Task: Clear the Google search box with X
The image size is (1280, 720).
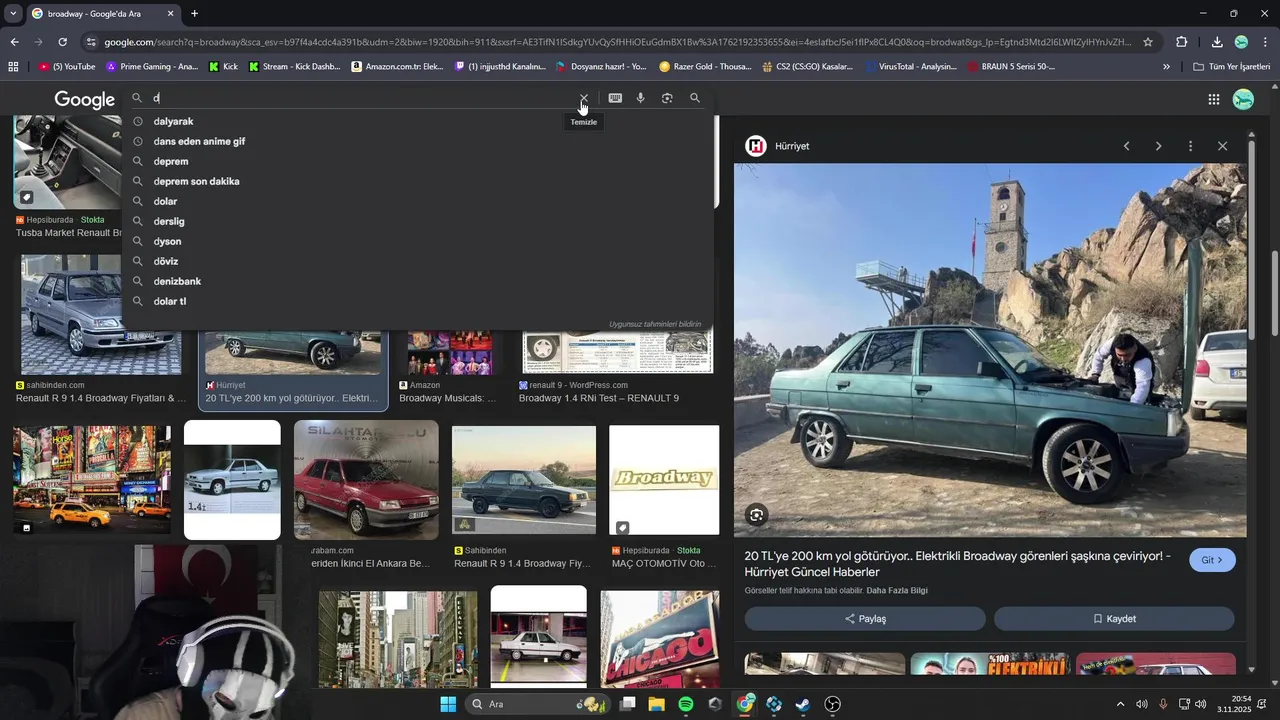Action: [584, 98]
